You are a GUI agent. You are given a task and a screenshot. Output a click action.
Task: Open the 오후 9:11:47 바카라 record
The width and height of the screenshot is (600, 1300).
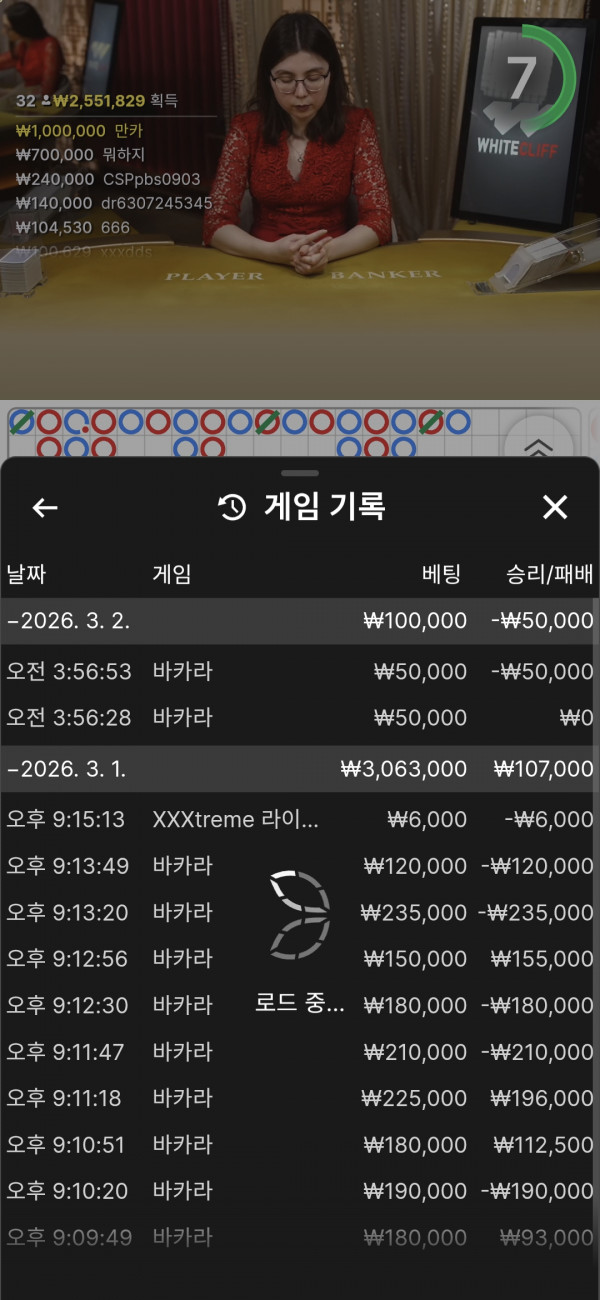point(300,1052)
